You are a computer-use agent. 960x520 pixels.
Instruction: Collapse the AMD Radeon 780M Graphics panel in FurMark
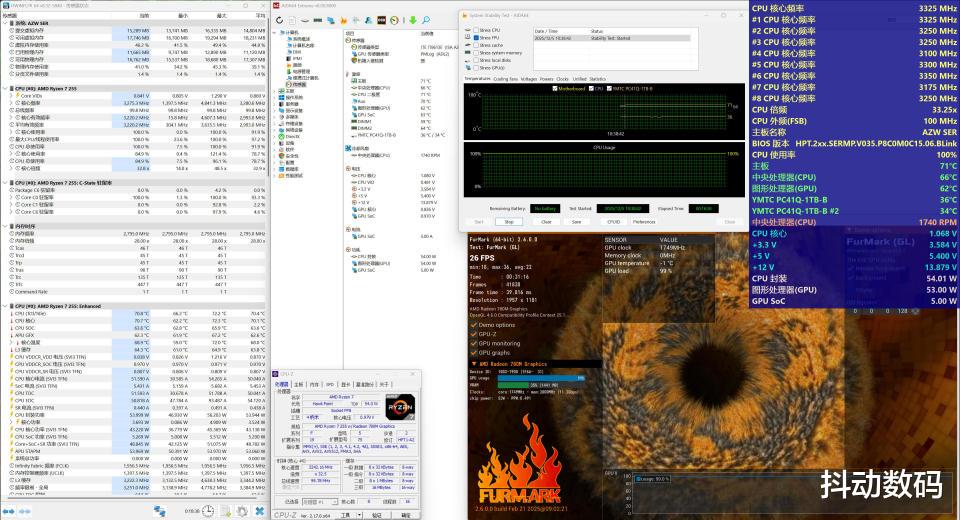[474, 363]
